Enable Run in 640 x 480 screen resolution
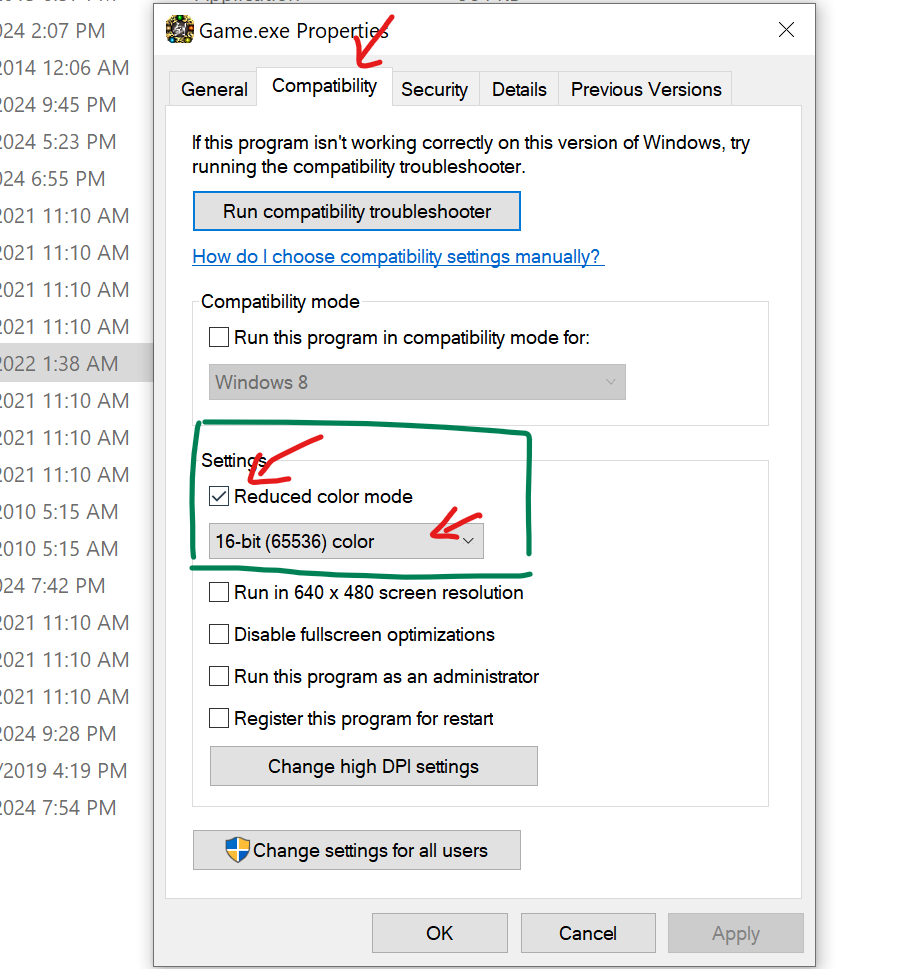This screenshot has width=922, height=969. coord(219,593)
